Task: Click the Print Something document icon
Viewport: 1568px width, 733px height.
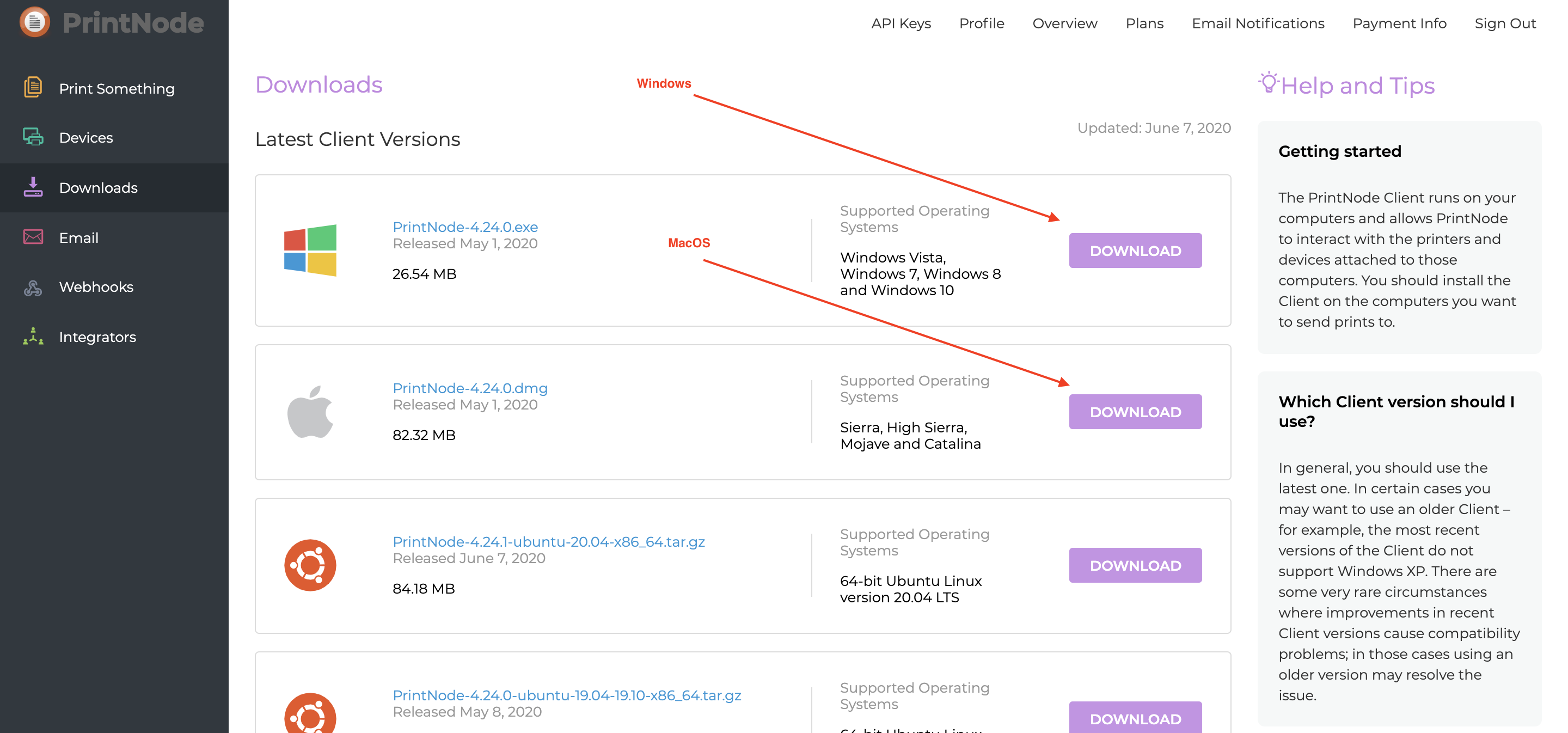Action: point(33,87)
